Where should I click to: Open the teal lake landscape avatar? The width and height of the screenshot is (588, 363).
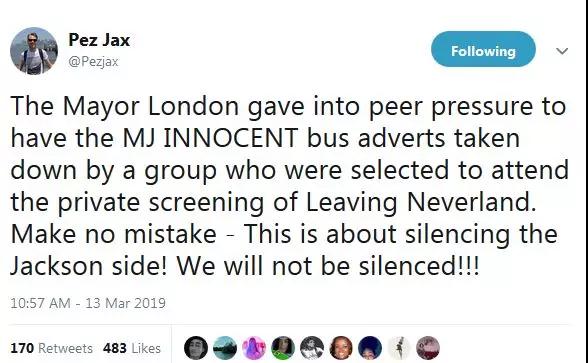pyautogui.click(x=225, y=348)
